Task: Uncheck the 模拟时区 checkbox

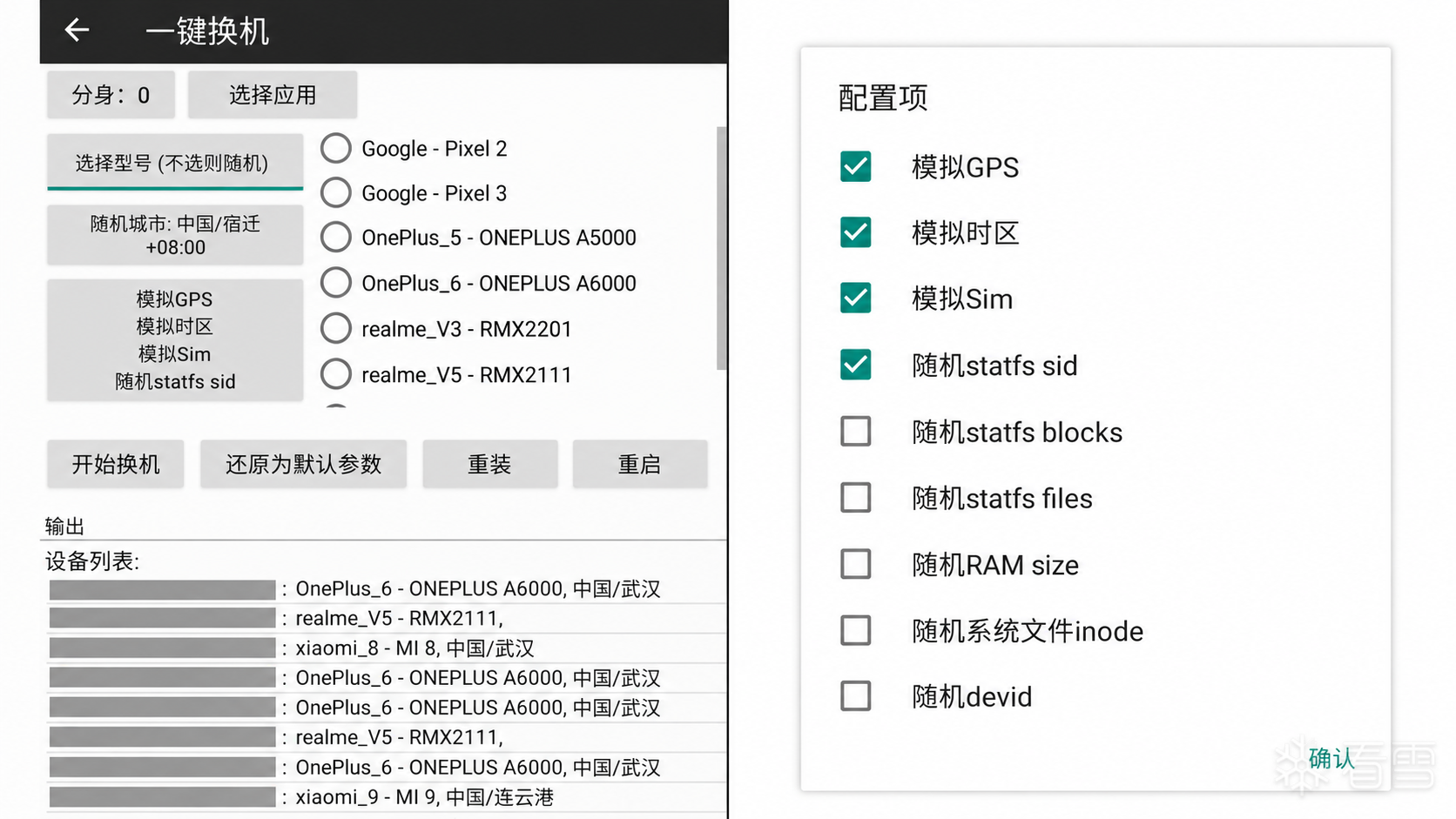Action: click(855, 232)
